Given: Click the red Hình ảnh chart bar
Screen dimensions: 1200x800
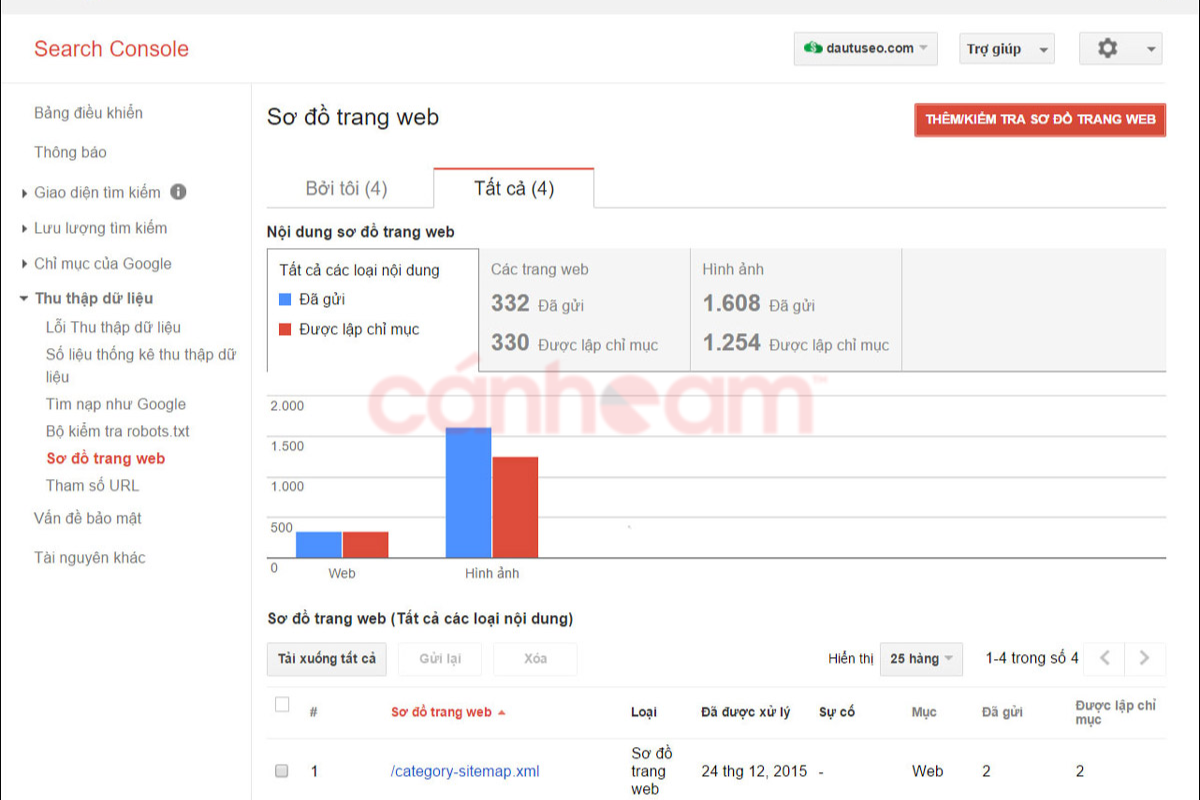Looking at the screenshot, I should pos(515,507).
